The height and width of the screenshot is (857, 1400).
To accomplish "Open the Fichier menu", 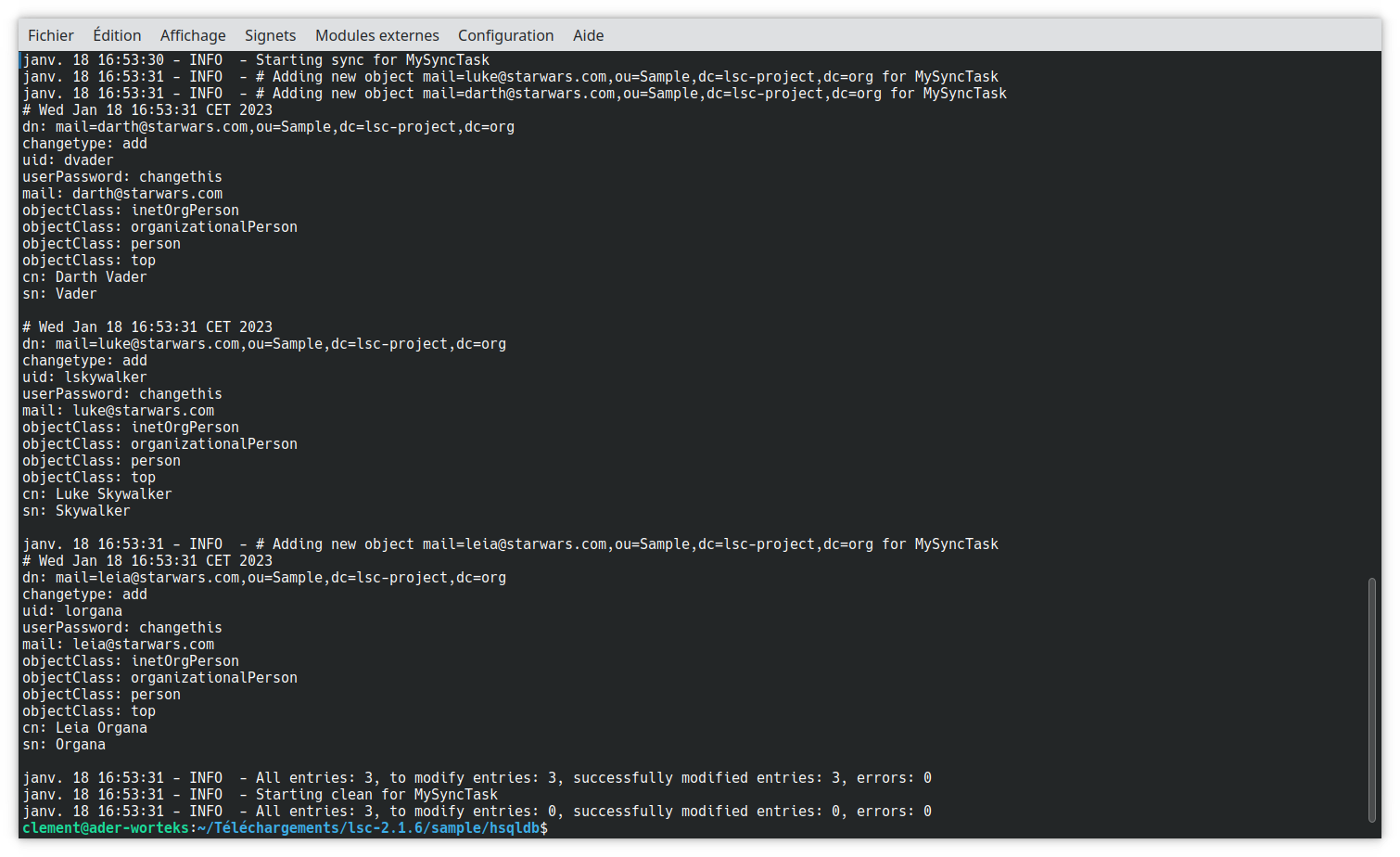I will [x=50, y=35].
